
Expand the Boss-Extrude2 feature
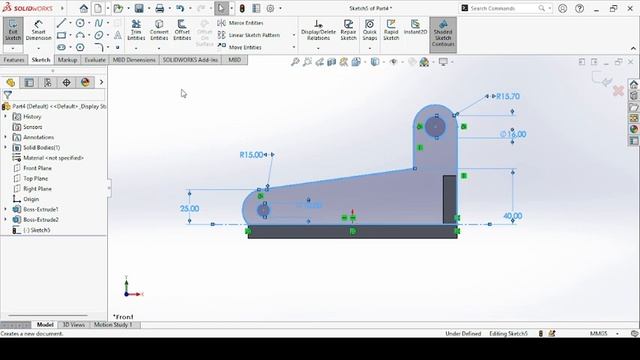pos(5,220)
